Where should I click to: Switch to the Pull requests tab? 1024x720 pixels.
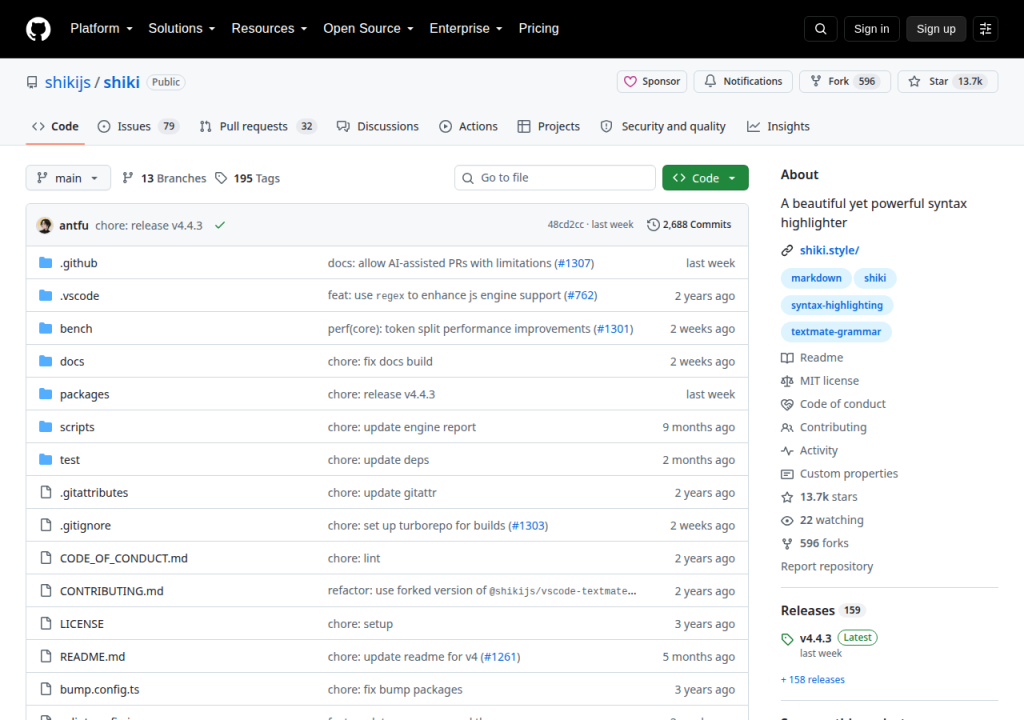(257, 127)
